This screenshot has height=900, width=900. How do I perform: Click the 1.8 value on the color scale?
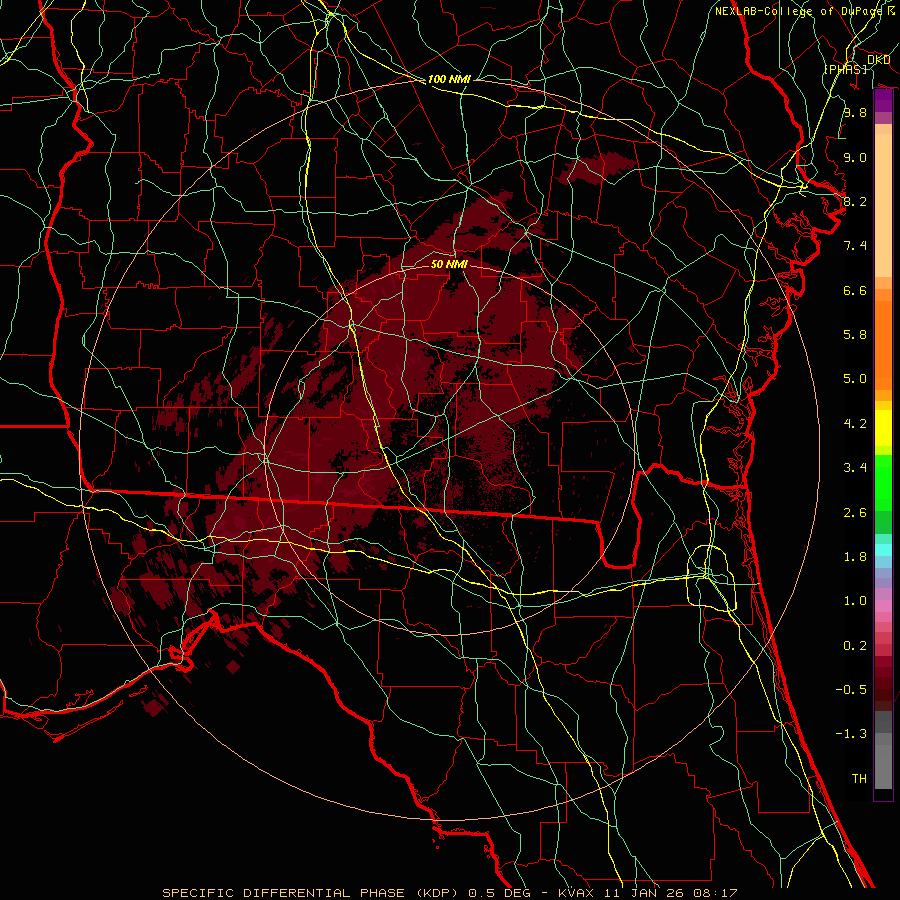pyautogui.click(x=855, y=557)
